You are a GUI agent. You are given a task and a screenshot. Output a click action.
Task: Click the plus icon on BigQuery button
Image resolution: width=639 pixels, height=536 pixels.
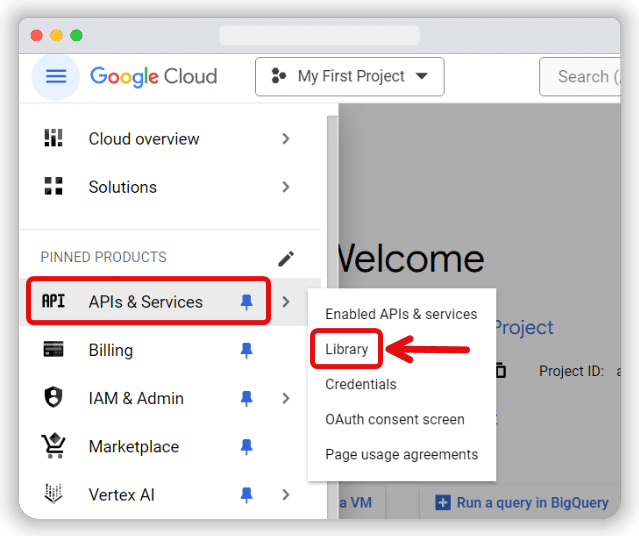pos(443,503)
